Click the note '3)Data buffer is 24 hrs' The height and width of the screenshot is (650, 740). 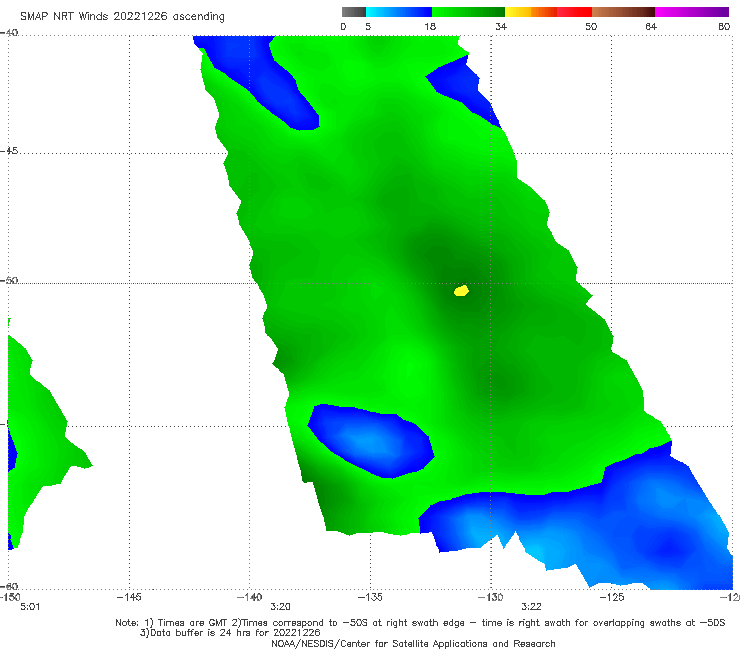click(x=230, y=633)
